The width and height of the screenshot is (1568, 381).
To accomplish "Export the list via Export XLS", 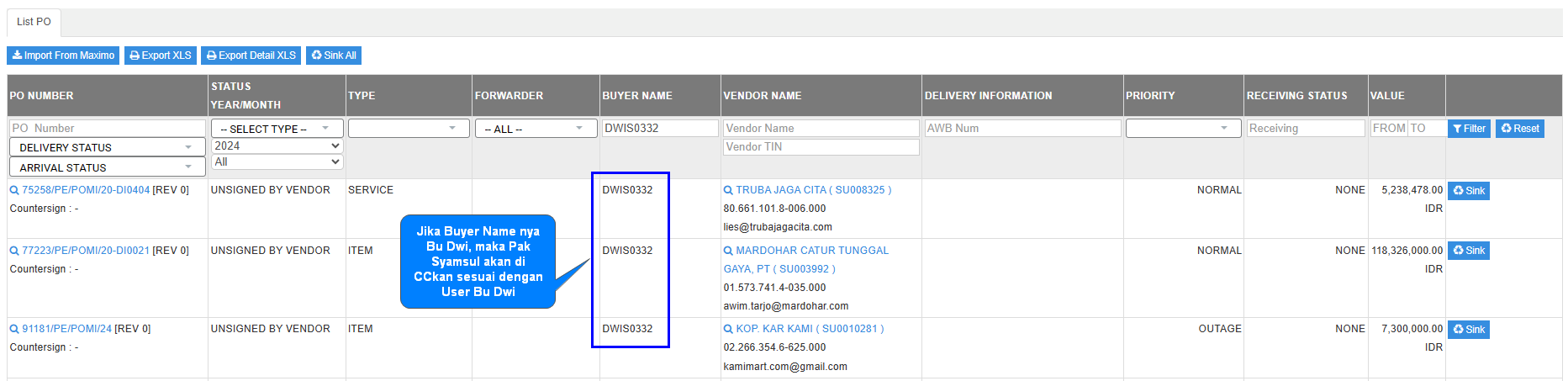I will click(160, 56).
